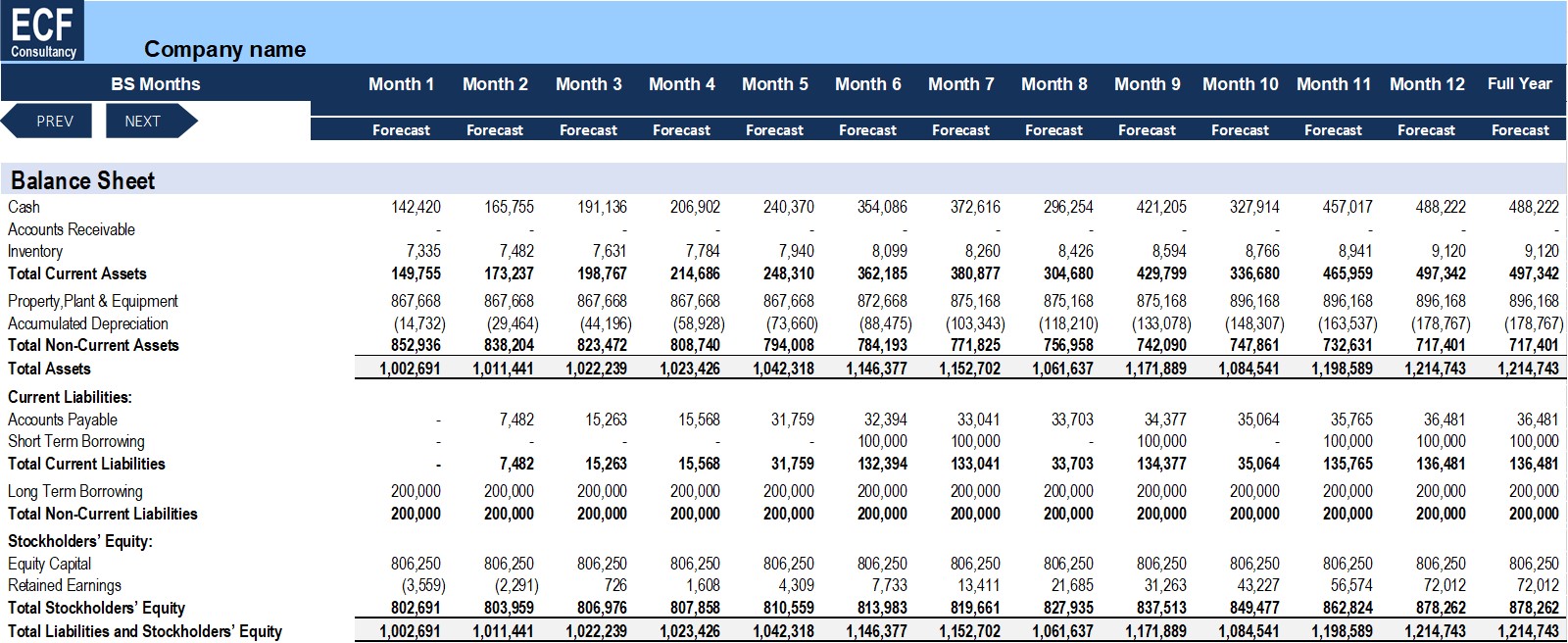Click Month 3 Inventory value 7,631
This screenshot has width=1568, height=643.
tap(609, 252)
